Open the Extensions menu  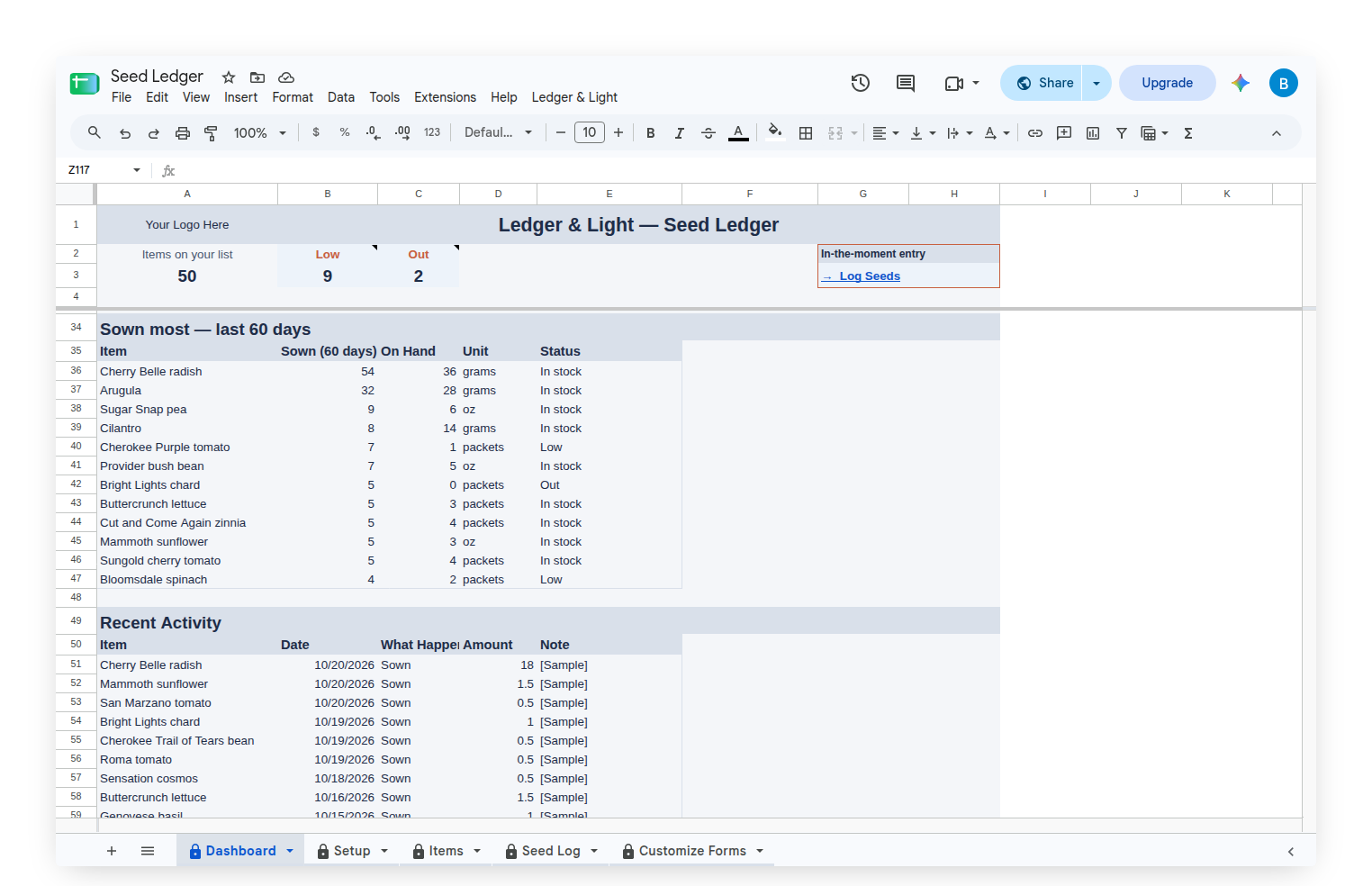coord(445,97)
